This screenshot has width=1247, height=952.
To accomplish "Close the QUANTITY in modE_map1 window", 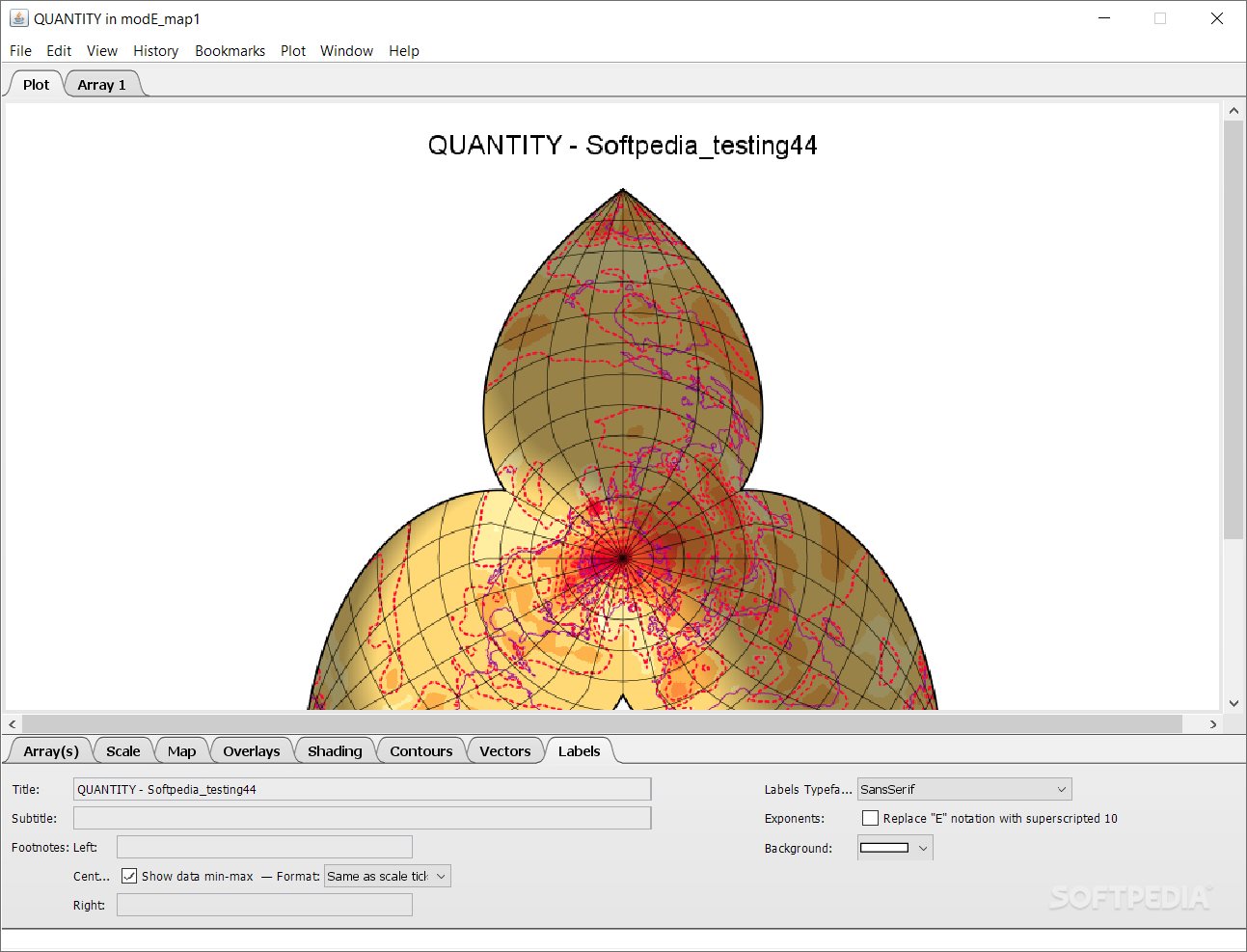I will click(x=1217, y=18).
